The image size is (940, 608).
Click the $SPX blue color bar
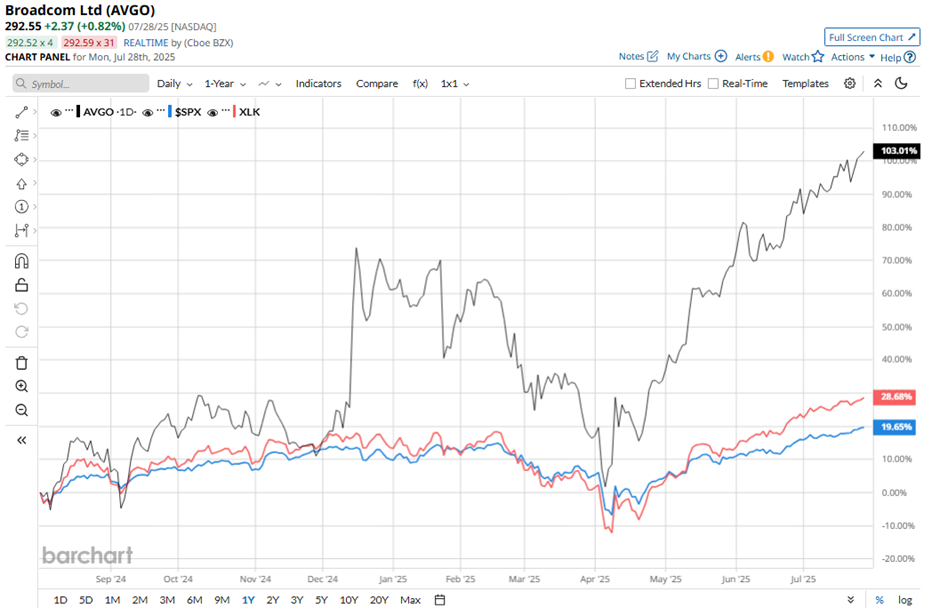[x=170, y=112]
